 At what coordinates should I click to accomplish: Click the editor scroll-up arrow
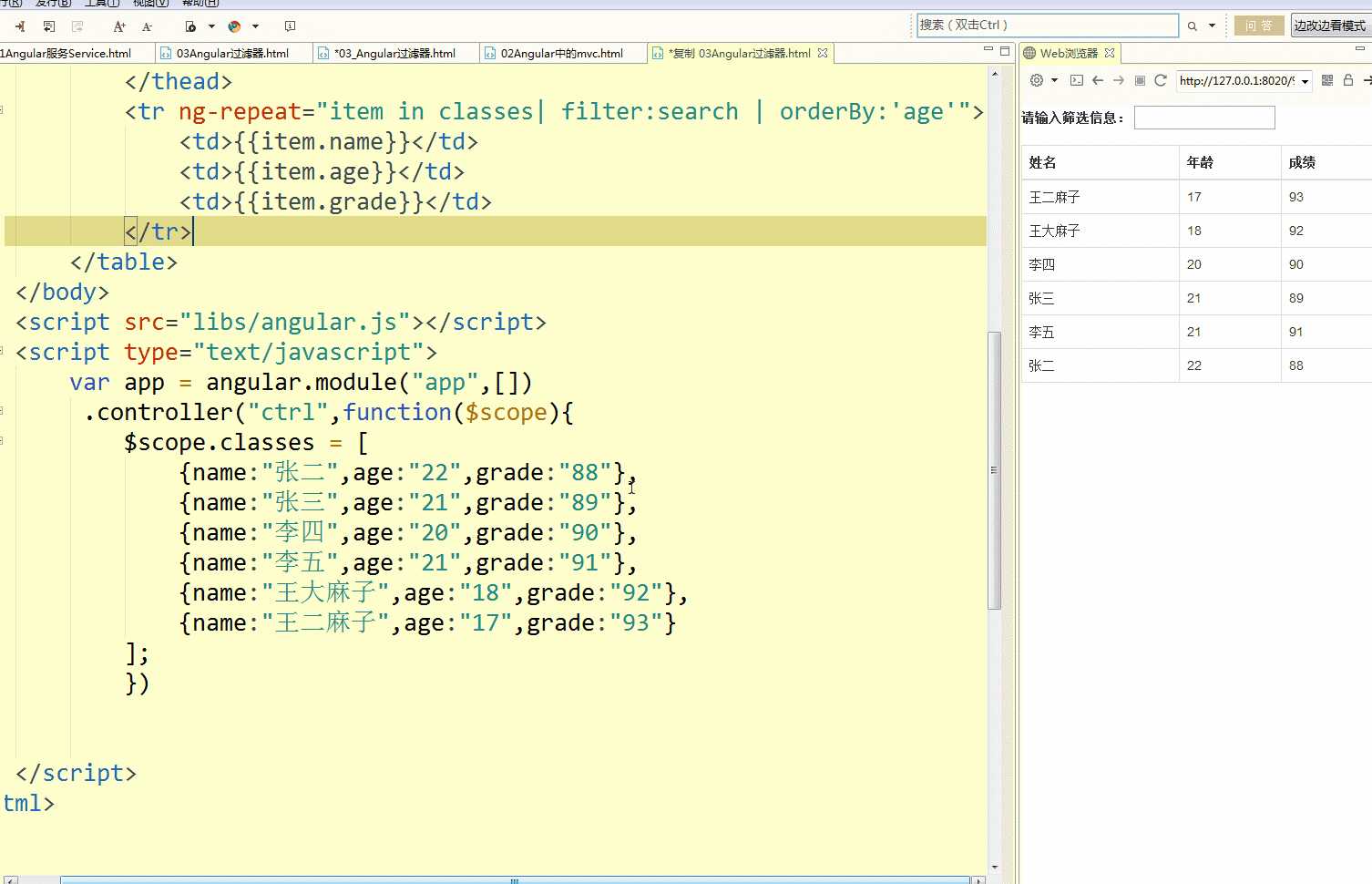(x=995, y=73)
